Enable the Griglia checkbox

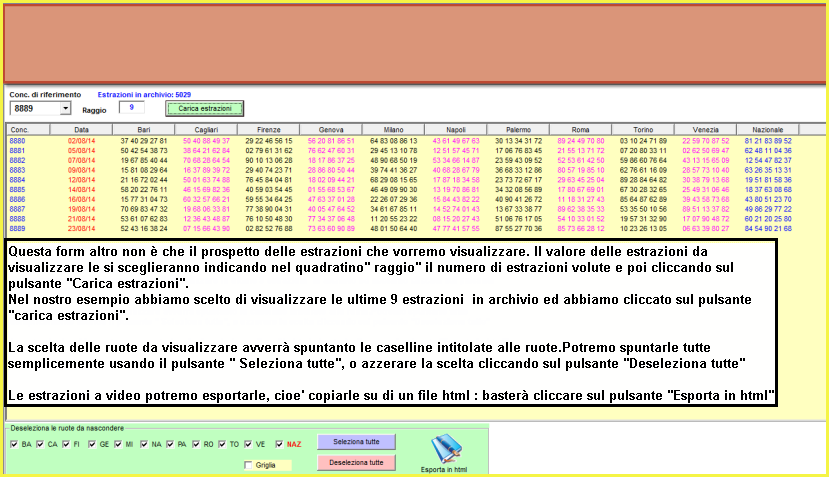(248, 465)
